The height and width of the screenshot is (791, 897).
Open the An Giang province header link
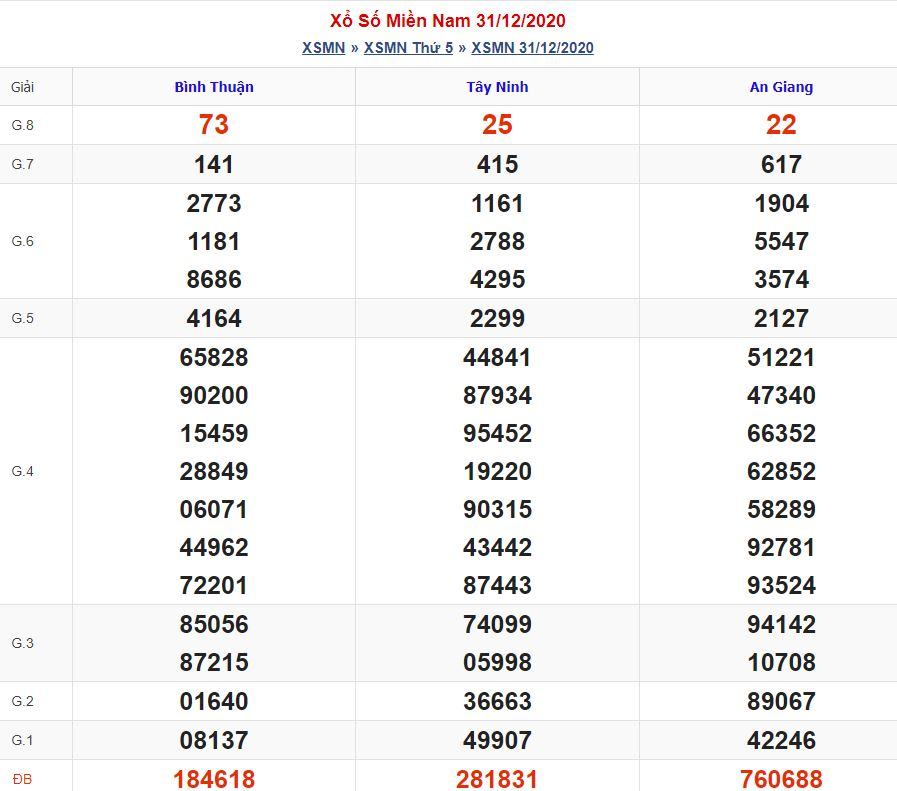coord(781,87)
